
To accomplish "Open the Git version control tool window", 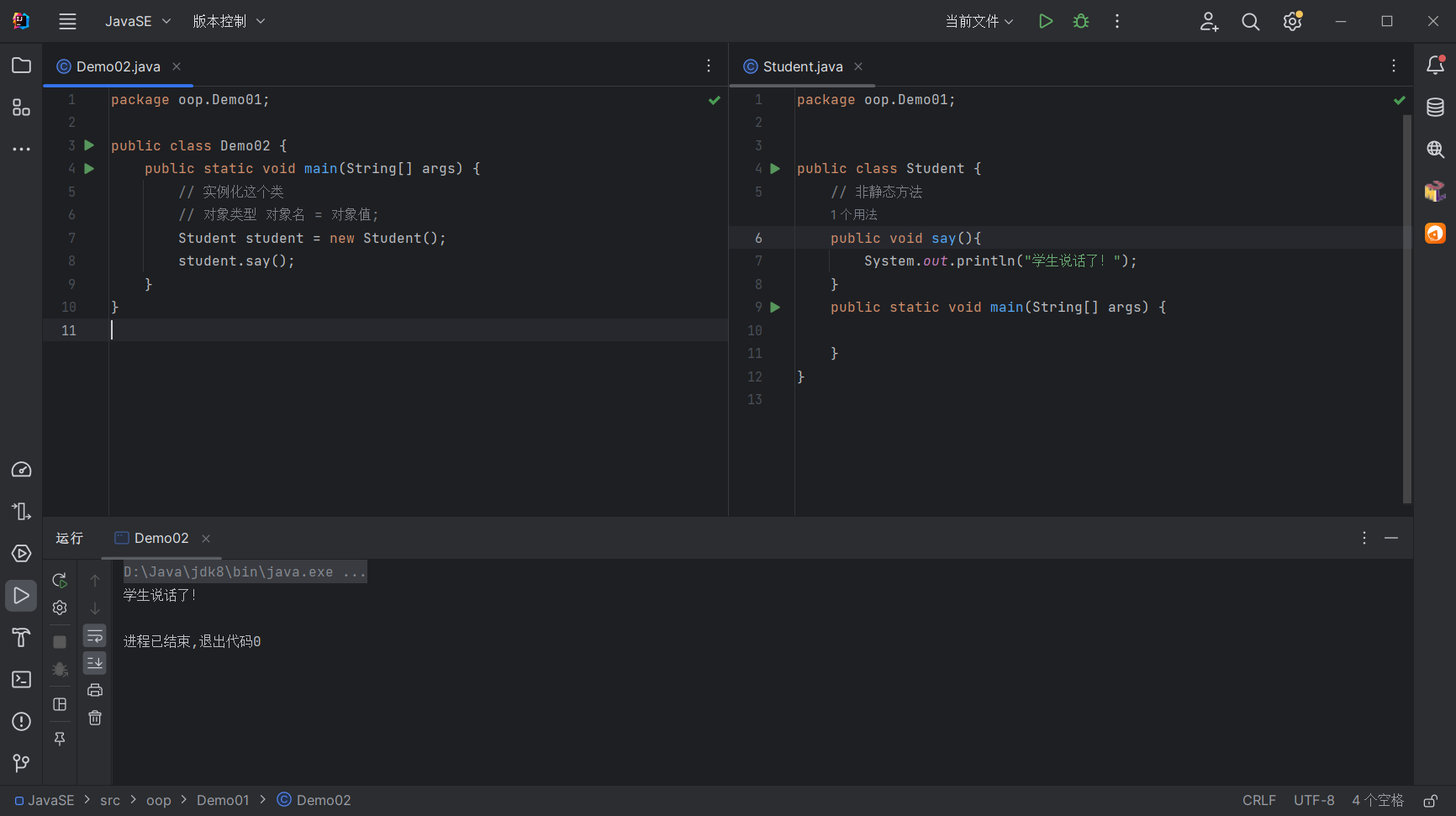I will coord(21,762).
